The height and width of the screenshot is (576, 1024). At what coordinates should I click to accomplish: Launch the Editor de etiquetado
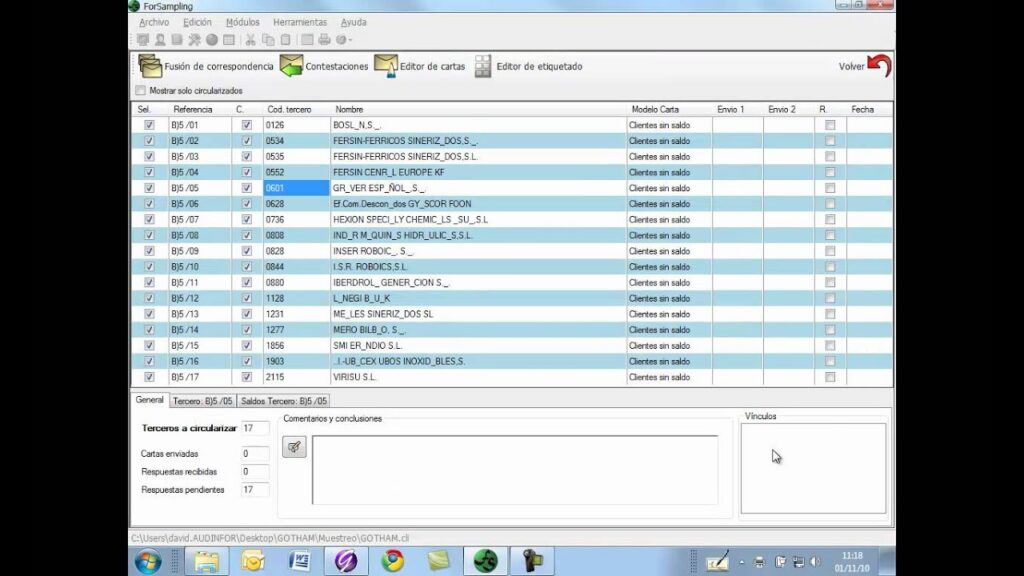pyautogui.click(x=483, y=67)
